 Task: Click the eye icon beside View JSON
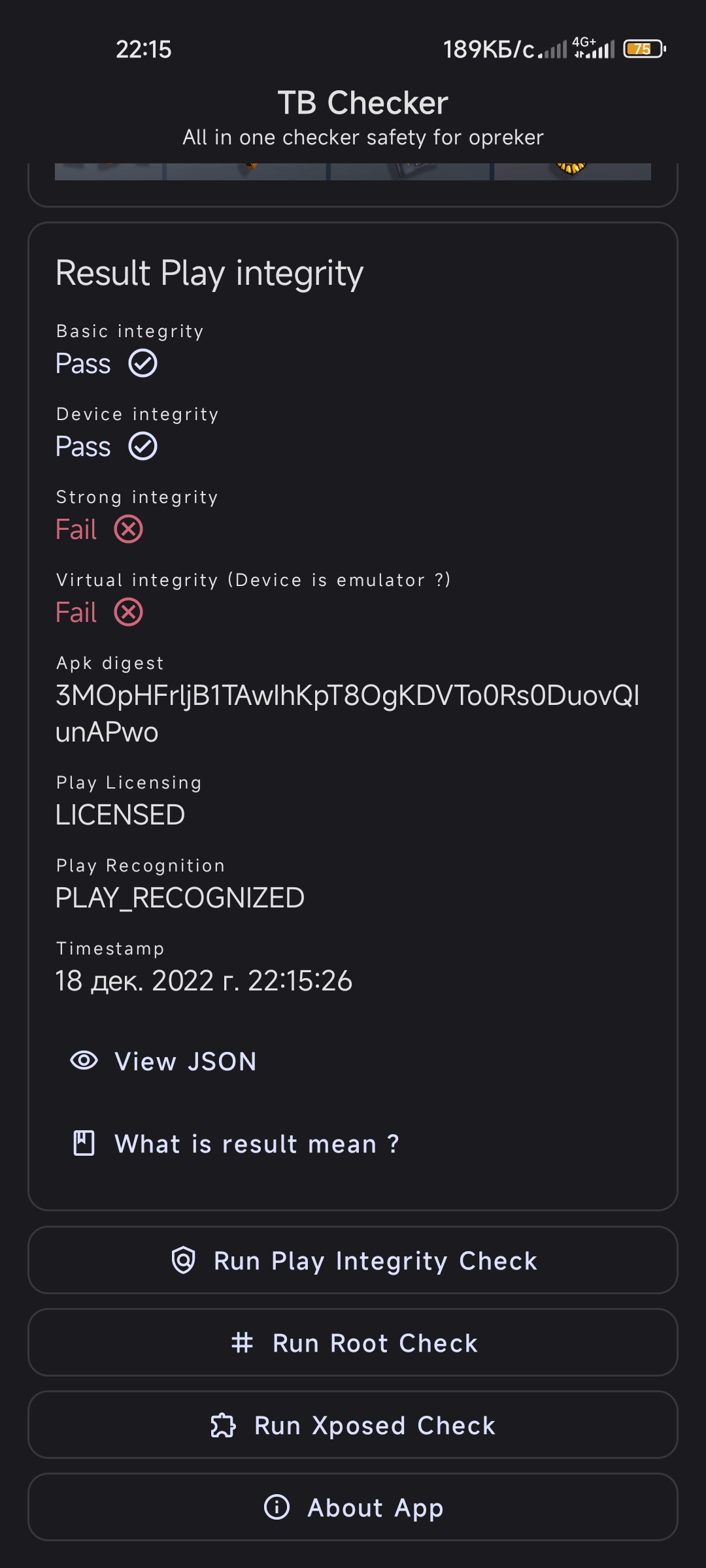click(84, 1060)
